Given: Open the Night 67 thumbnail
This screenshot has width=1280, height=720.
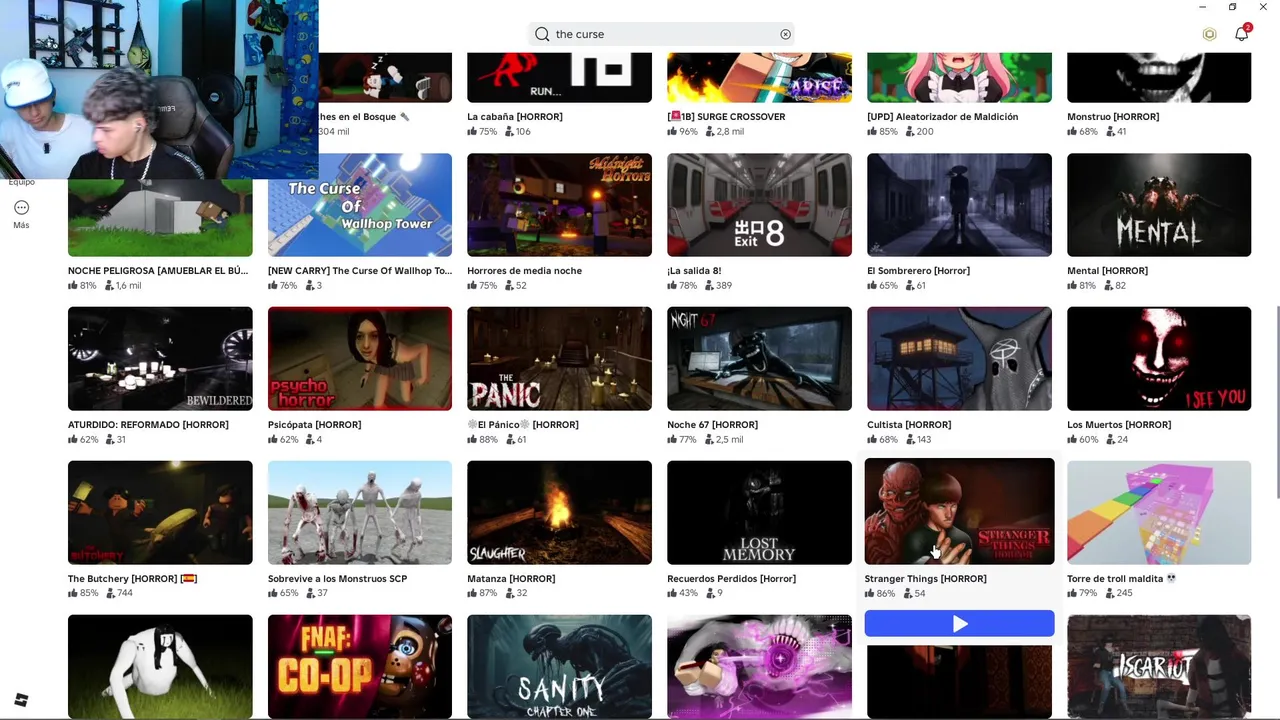Looking at the screenshot, I should pyautogui.click(x=759, y=359).
